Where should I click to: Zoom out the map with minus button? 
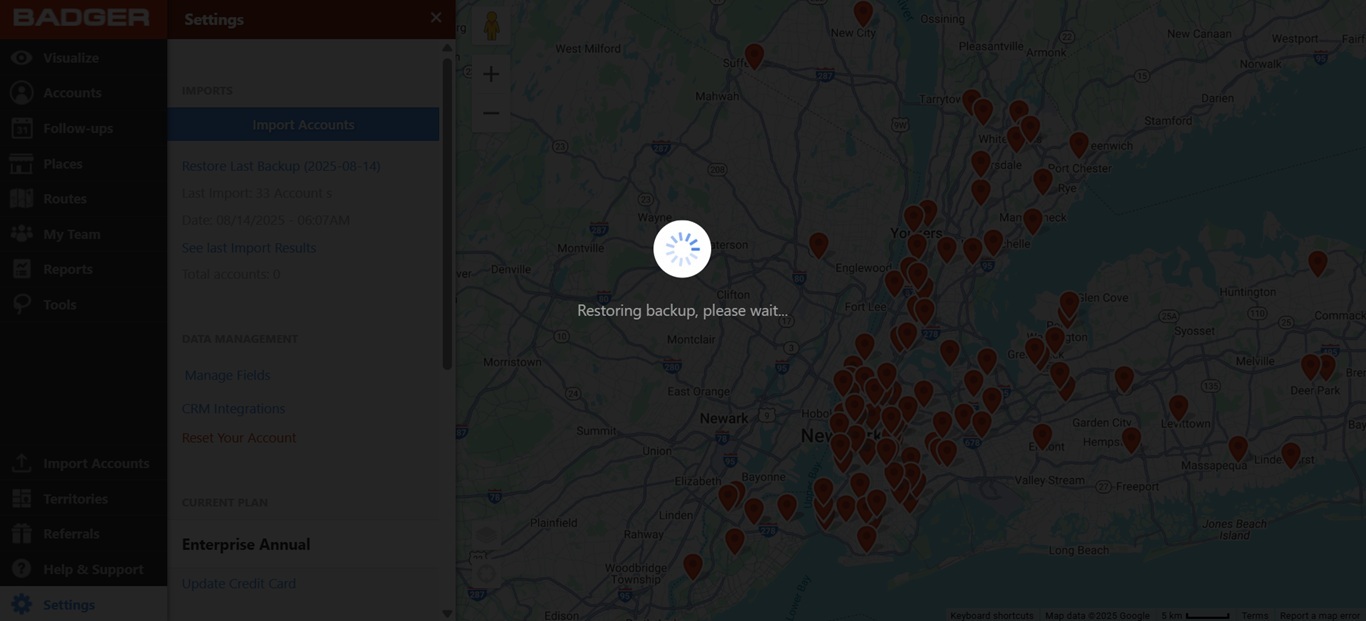pos(491,113)
